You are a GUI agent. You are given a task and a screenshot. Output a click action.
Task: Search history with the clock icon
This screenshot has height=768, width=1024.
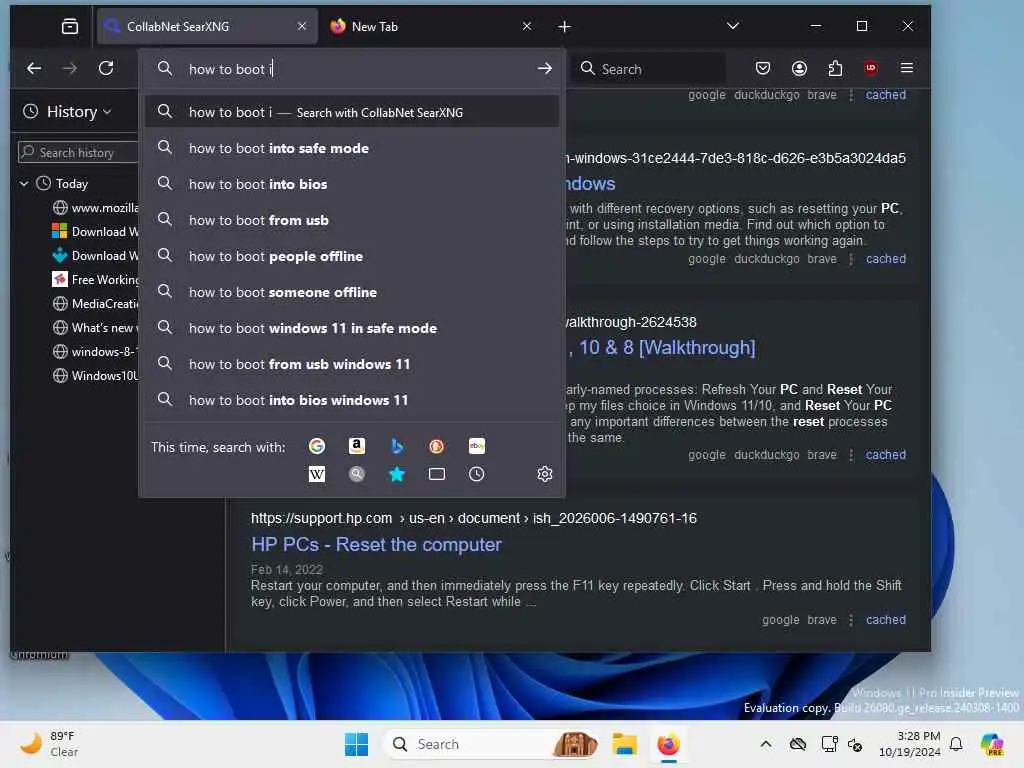point(477,474)
